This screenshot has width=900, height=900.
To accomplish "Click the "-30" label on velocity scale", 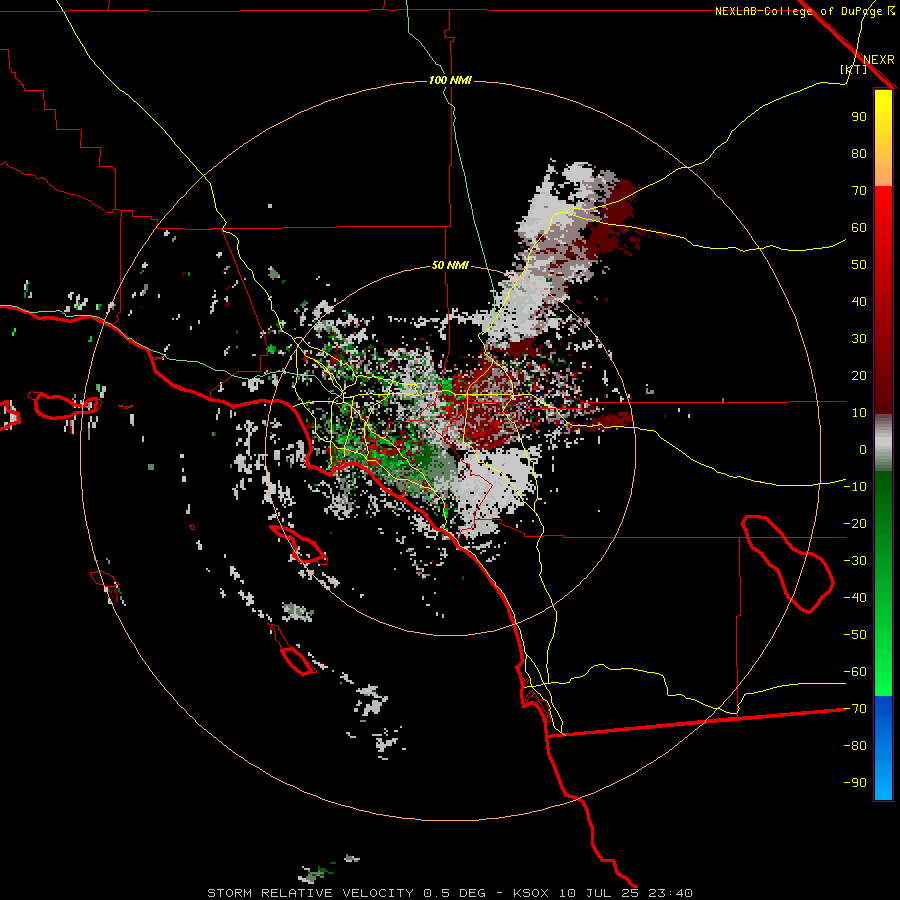I will pyautogui.click(x=855, y=561).
